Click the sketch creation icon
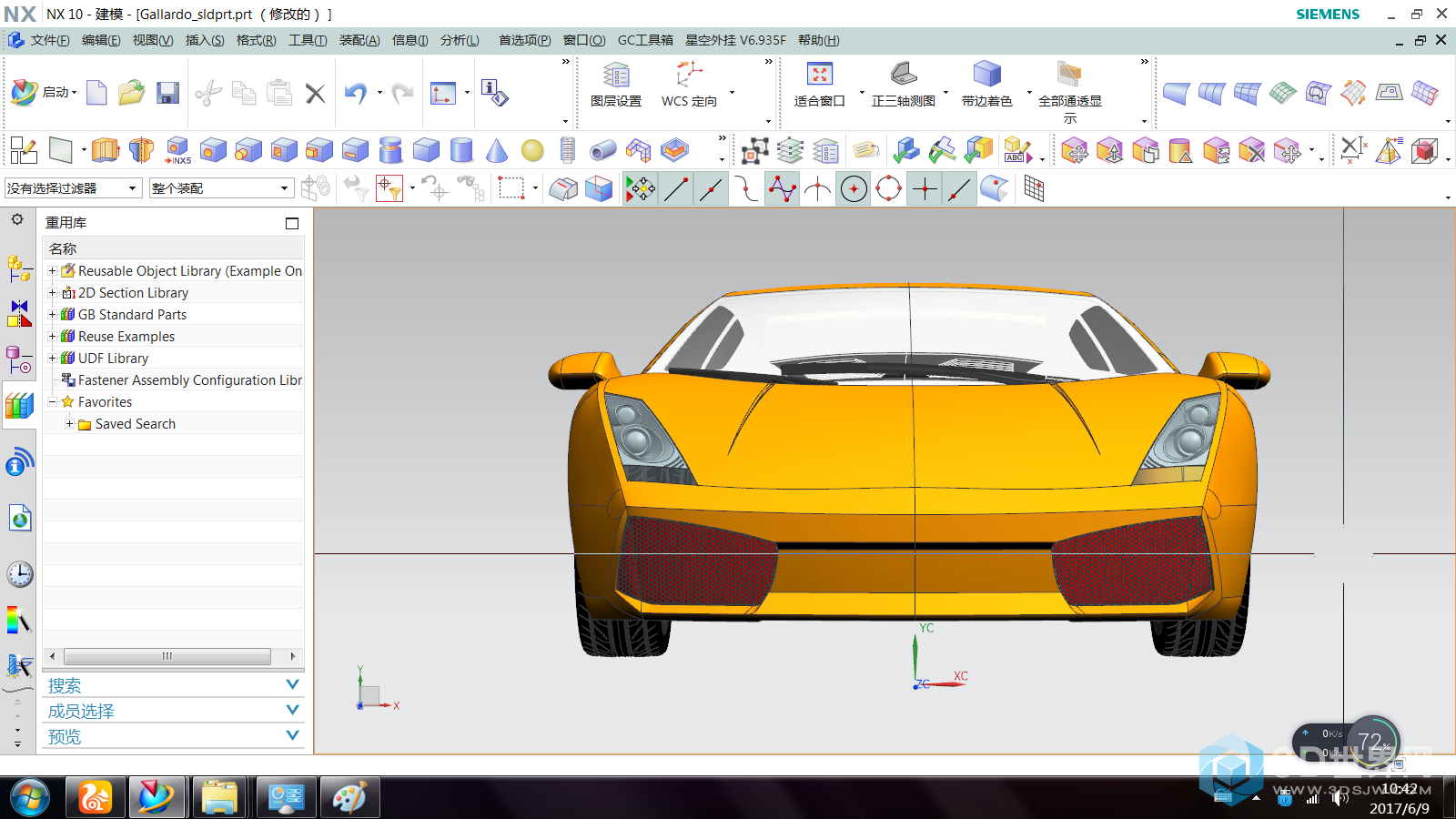This screenshot has height=819, width=1456. point(23,150)
